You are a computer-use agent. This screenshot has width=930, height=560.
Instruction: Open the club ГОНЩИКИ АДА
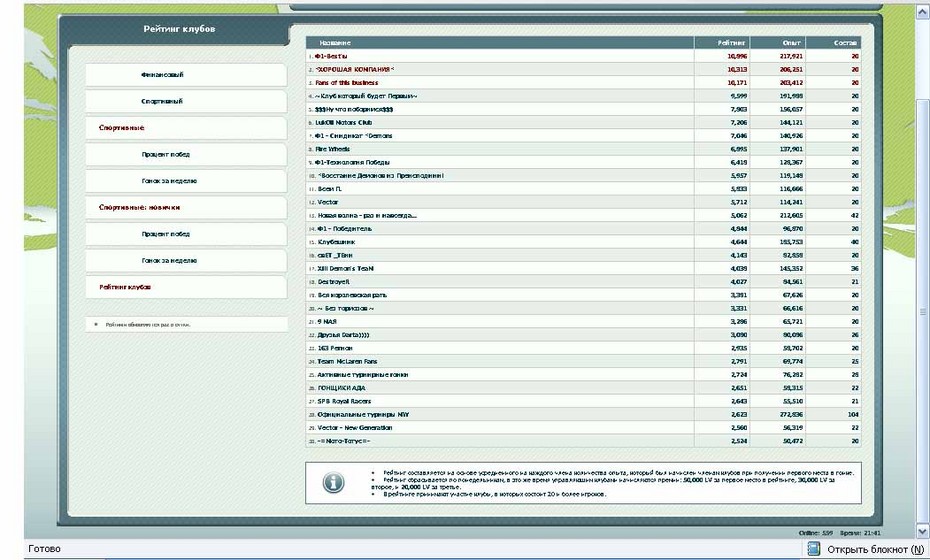tap(341, 389)
